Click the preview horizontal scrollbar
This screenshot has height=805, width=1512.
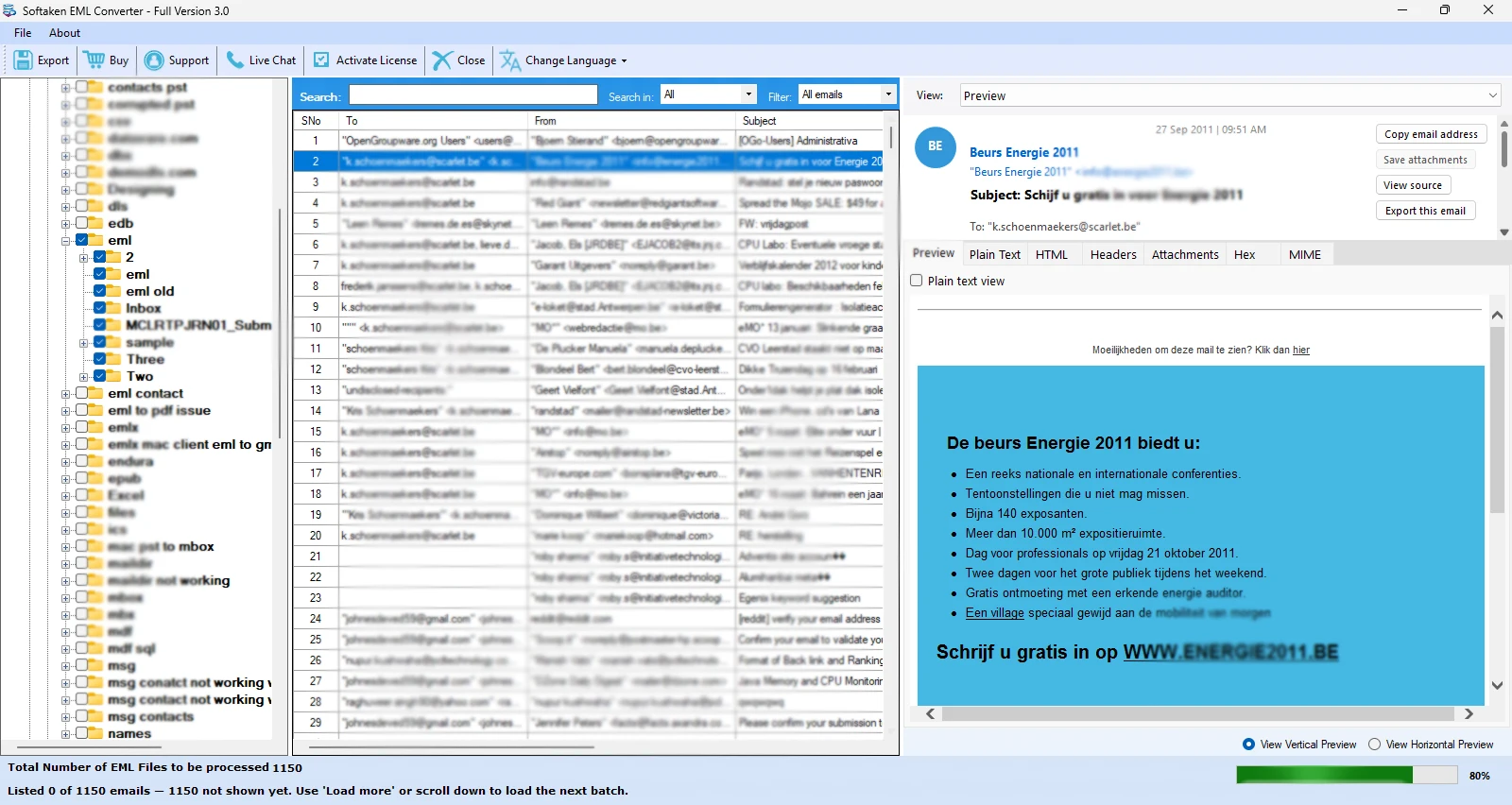pos(1198,713)
